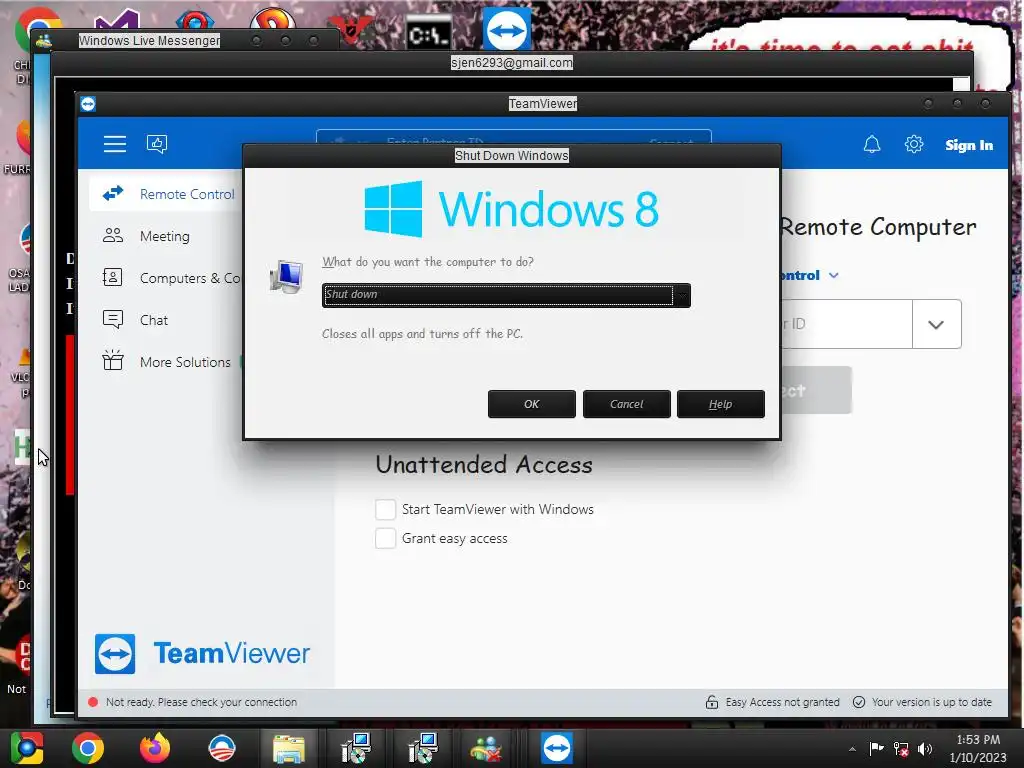Click the Unattended Access heading
This screenshot has width=1024, height=768.
pyautogui.click(x=484, y=464)
